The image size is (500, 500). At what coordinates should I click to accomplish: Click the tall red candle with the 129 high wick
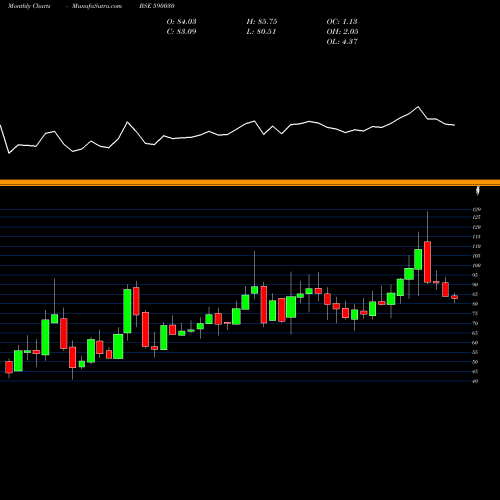pyautogui.click(x=427, y=262)
